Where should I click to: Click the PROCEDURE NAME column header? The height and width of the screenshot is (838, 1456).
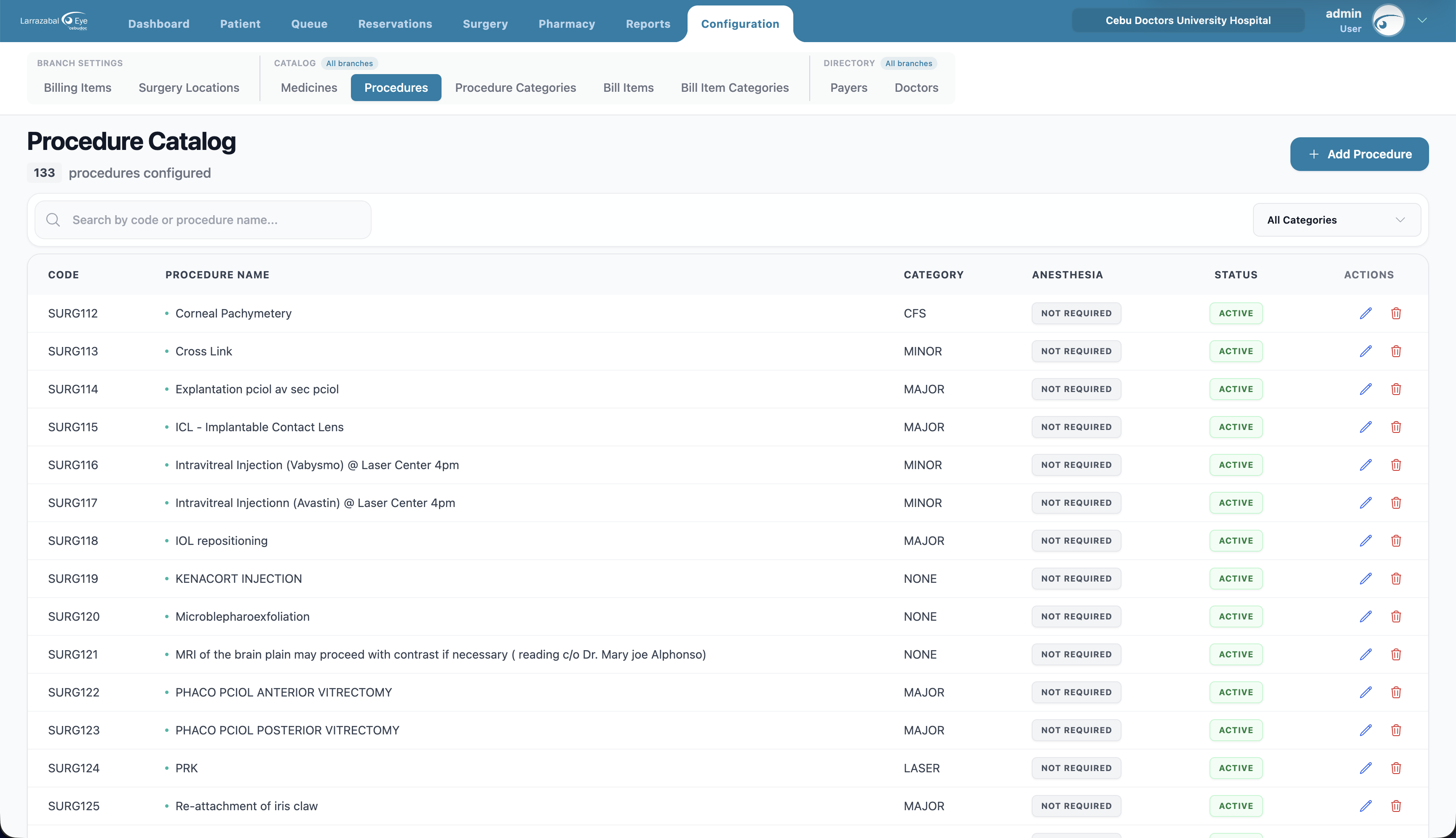click(217, 275)
